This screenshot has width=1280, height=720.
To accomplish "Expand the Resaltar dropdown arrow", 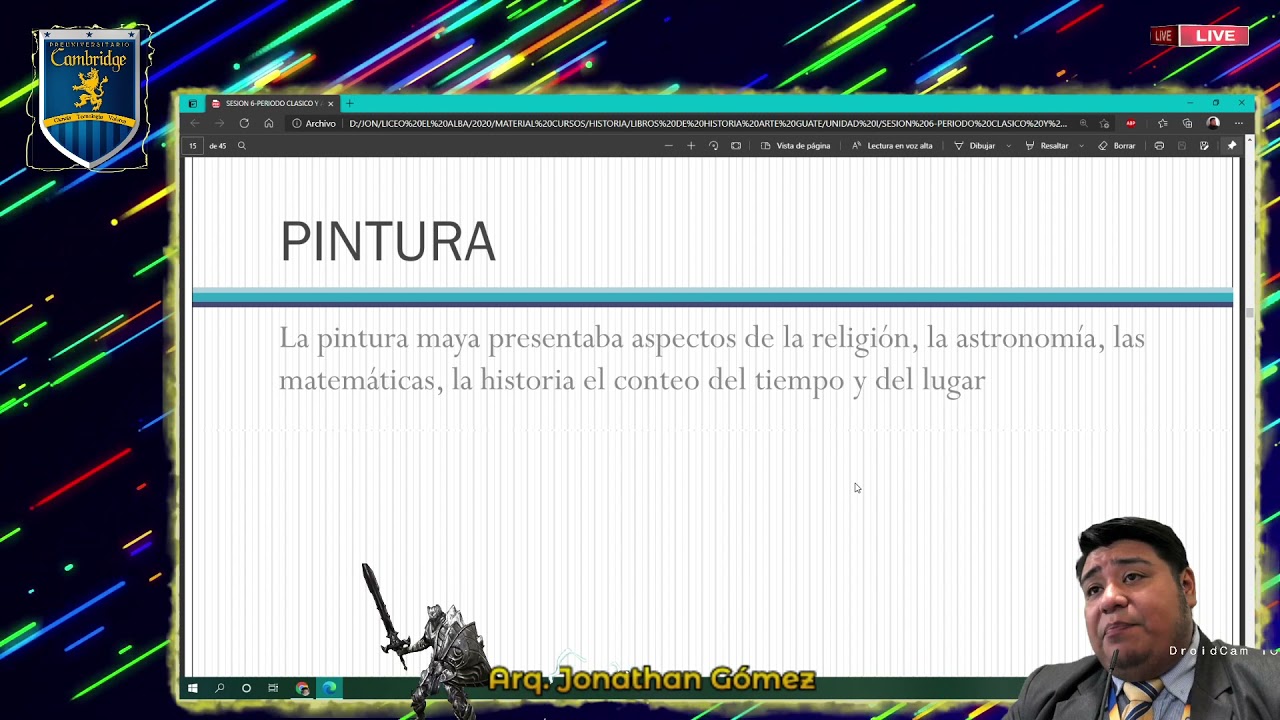I will (x=1081, y=146).
